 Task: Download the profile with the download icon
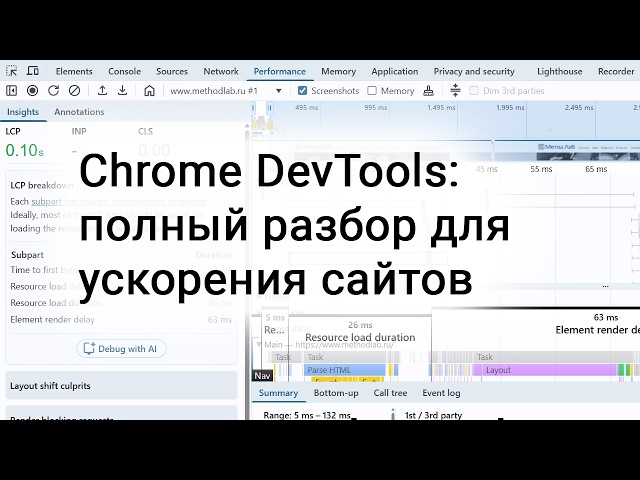click(122, 91)
